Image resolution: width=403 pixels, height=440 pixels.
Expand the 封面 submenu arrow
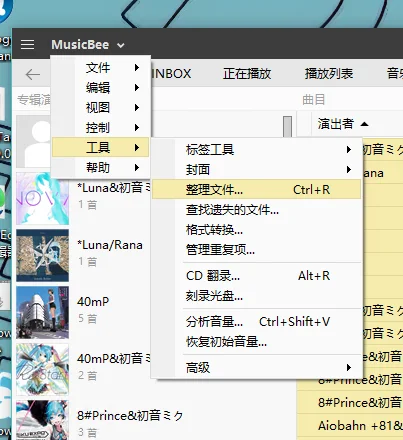pyautogui.click(x=349, y=169)
